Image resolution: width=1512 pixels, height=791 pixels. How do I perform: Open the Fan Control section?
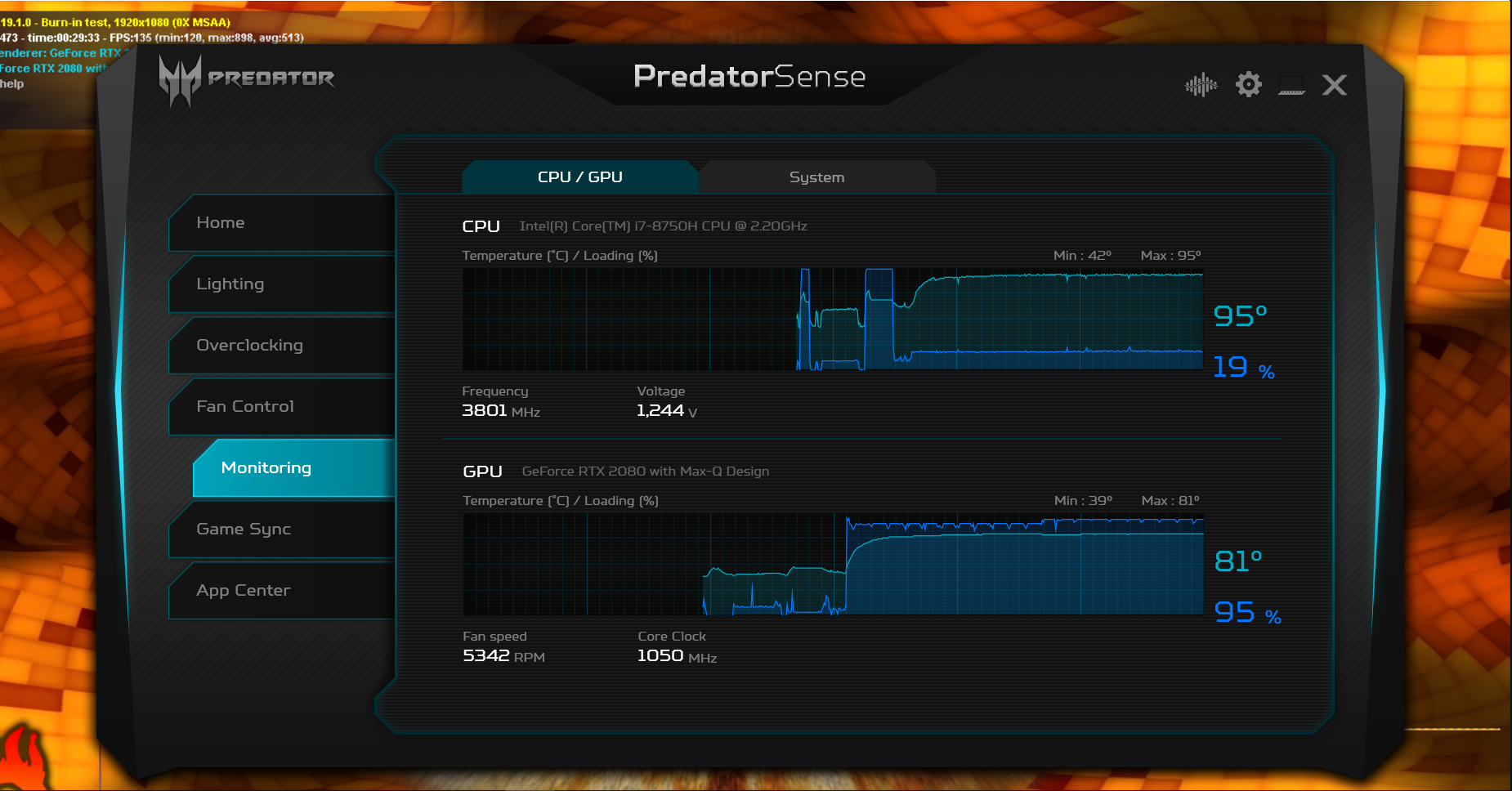pyautogui.click(x=282, y=407)
